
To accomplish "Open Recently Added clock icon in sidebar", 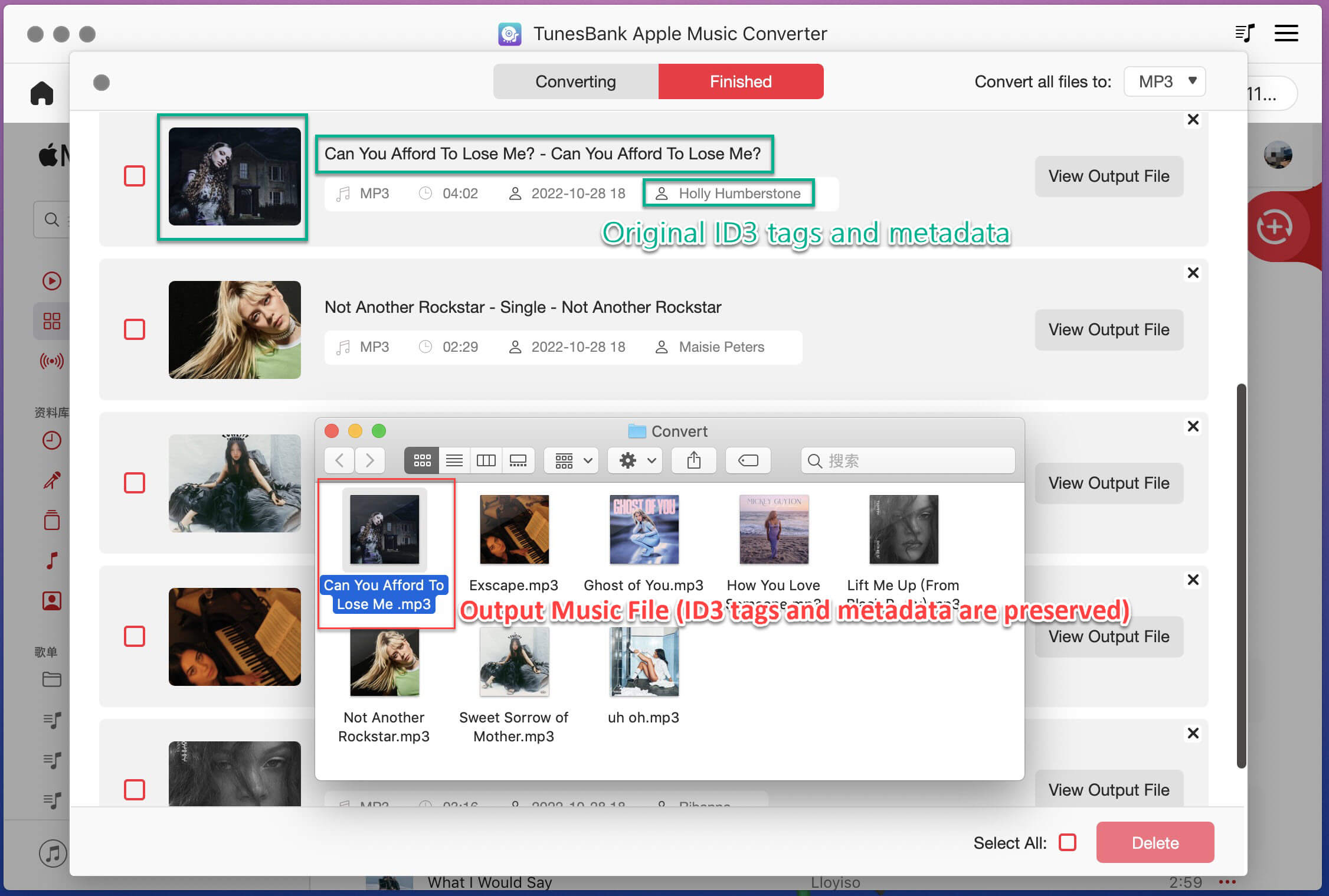I will click(x=52, y=440).
